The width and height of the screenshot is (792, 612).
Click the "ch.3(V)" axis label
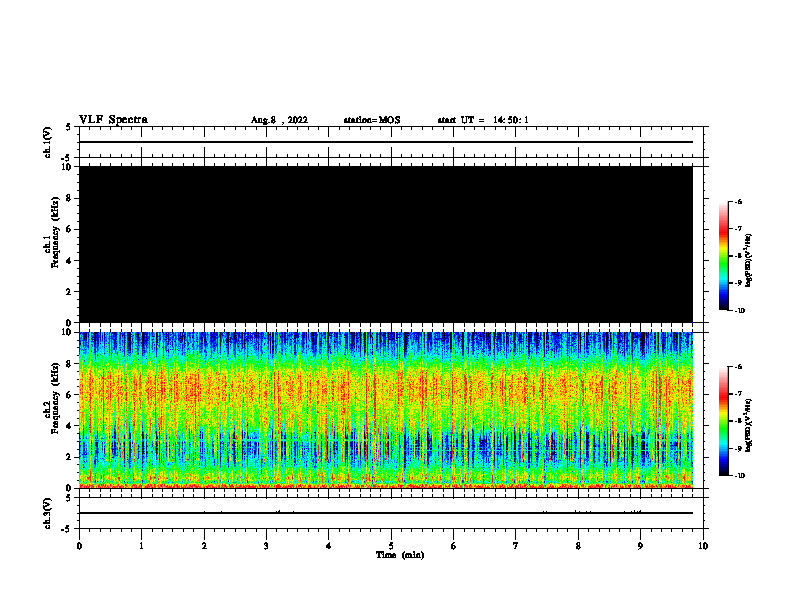tap(48, 513)
